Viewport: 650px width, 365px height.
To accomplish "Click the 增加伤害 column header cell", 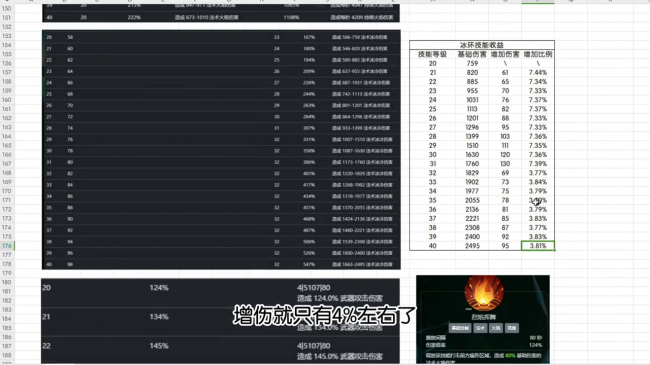I will coord(505,54).
